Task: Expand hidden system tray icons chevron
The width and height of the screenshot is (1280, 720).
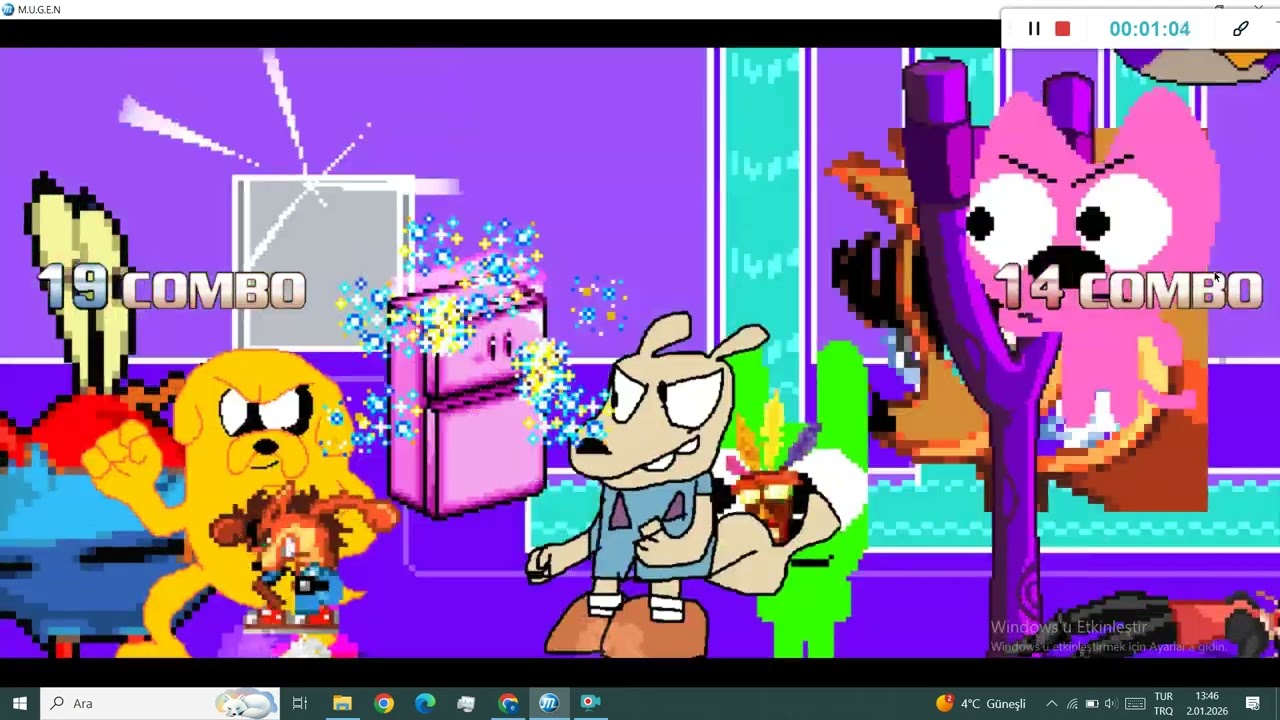Action: pyautogui.click(x=1051, y=703)
